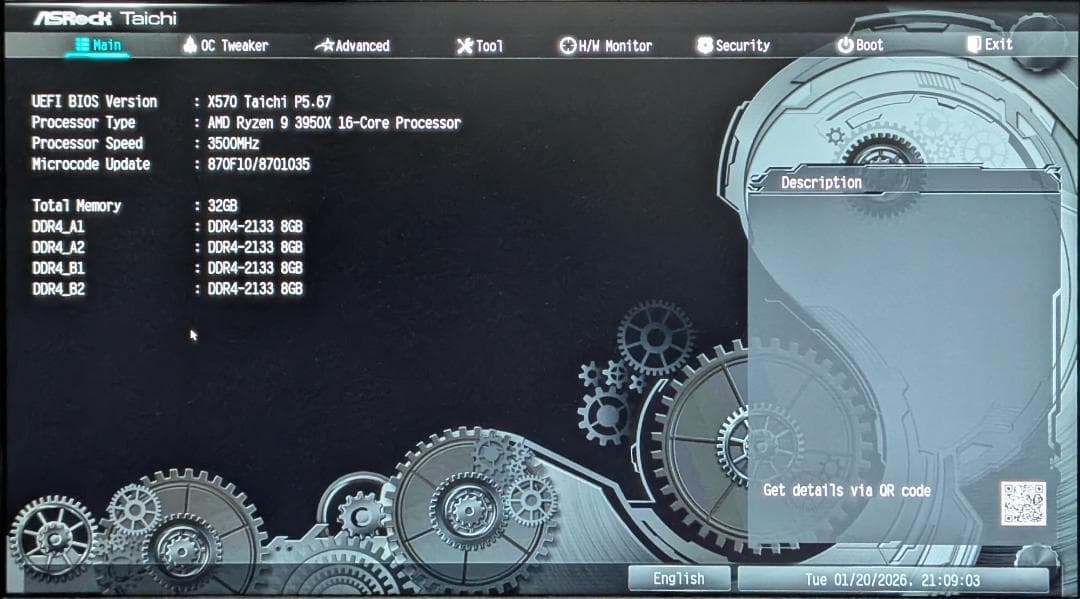1080x599 pixels.
Task: Select the Processor Type label
Action: pyautogui.click(x=83, y=123)
